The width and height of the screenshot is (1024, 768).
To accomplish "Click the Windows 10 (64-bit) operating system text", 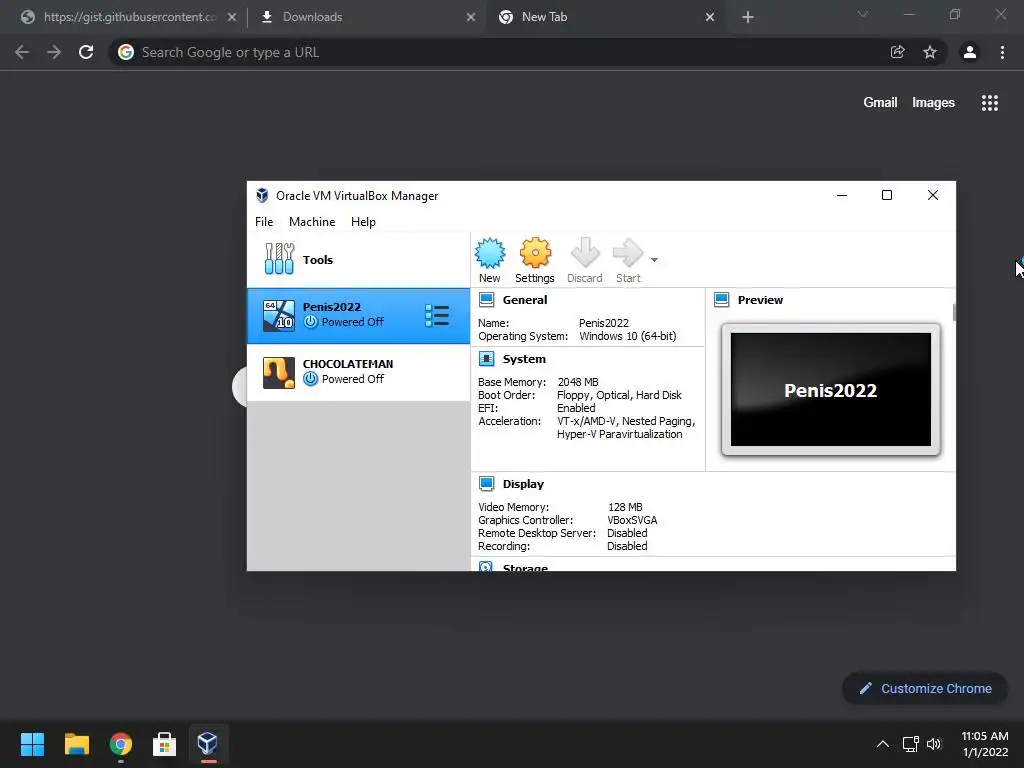I will [x=628, y=336].
